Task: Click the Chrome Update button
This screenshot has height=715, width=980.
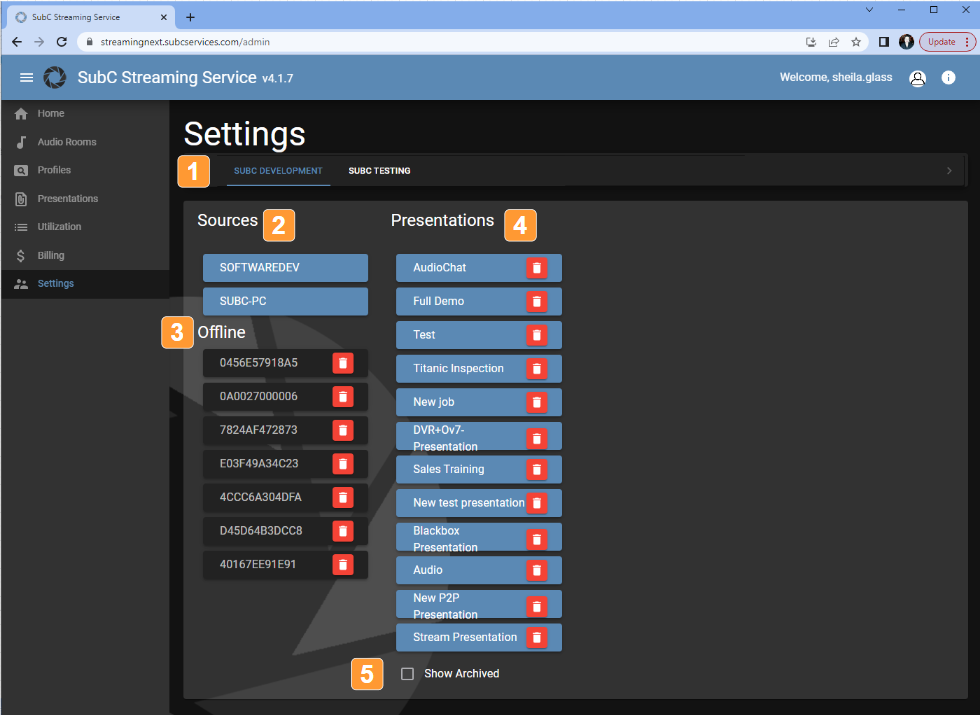Action: (x=948, y=42)
